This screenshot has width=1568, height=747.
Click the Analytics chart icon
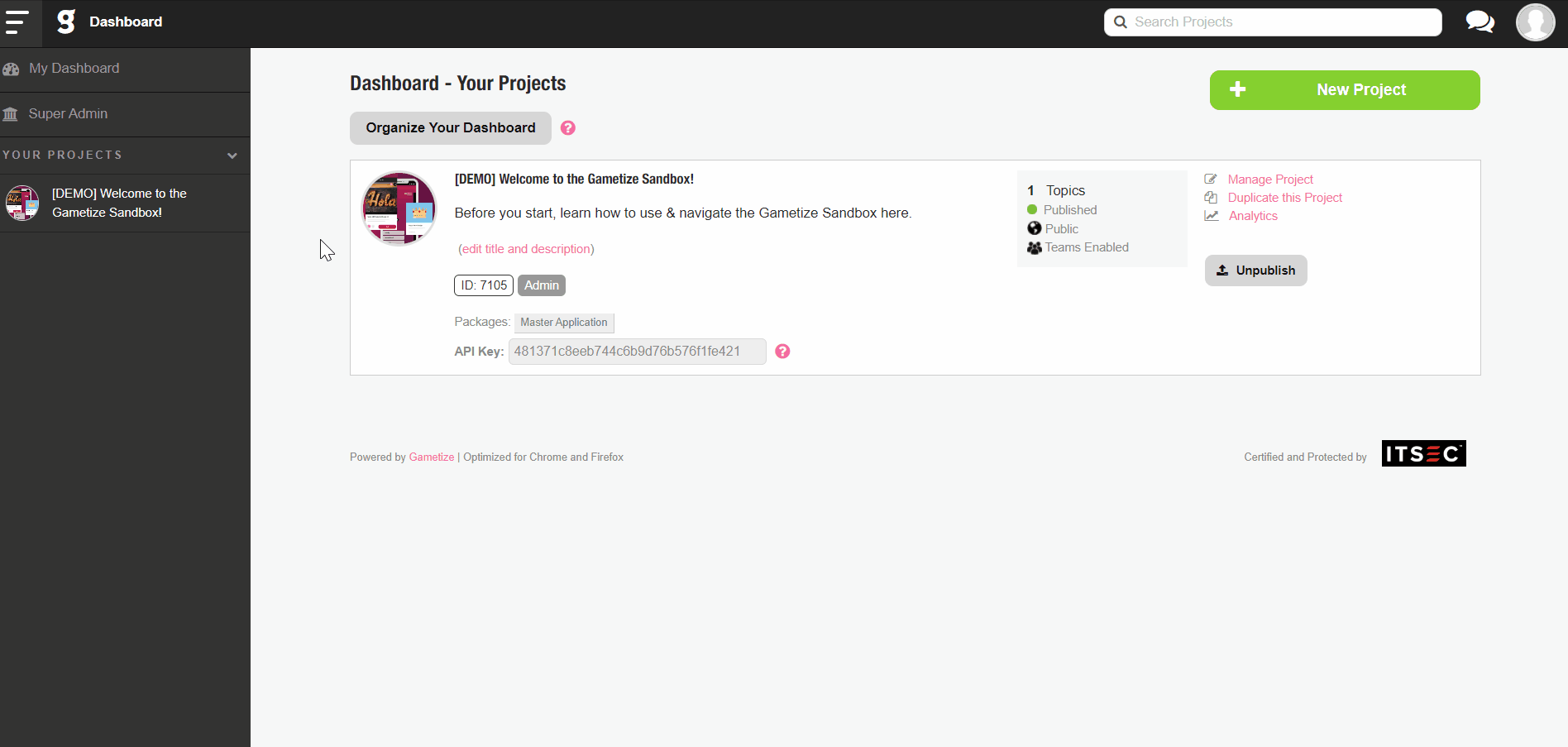1212,216
